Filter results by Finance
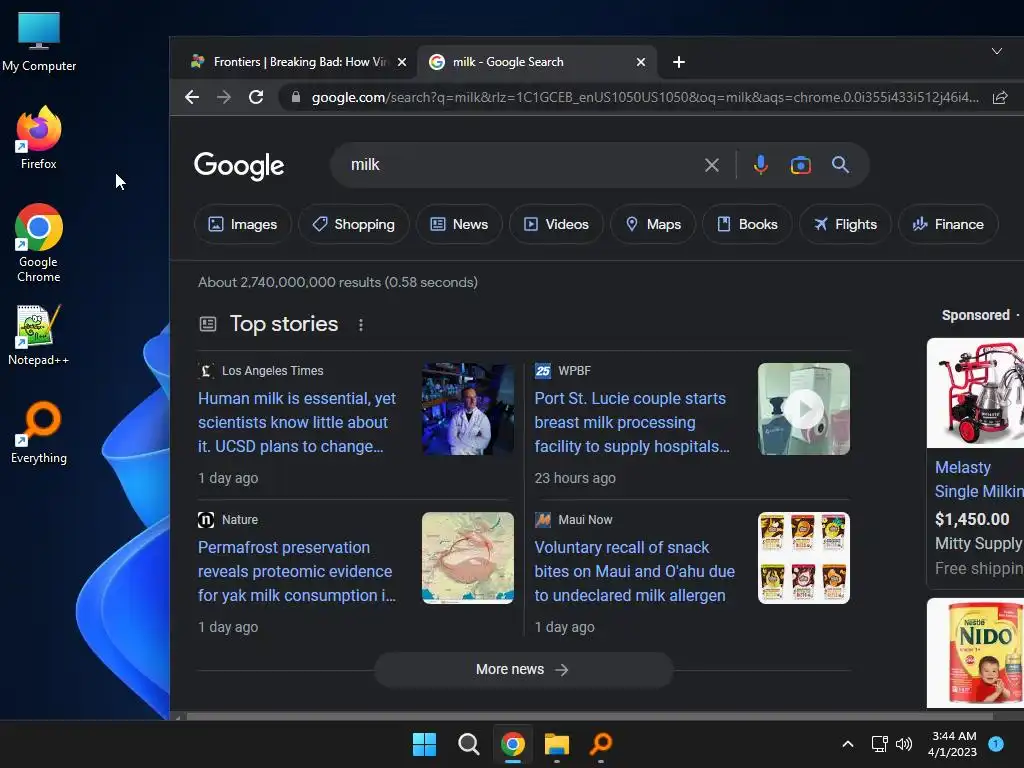Image resolution: width=1024 pixels, height=768 pixels. (x=948, y=225)
